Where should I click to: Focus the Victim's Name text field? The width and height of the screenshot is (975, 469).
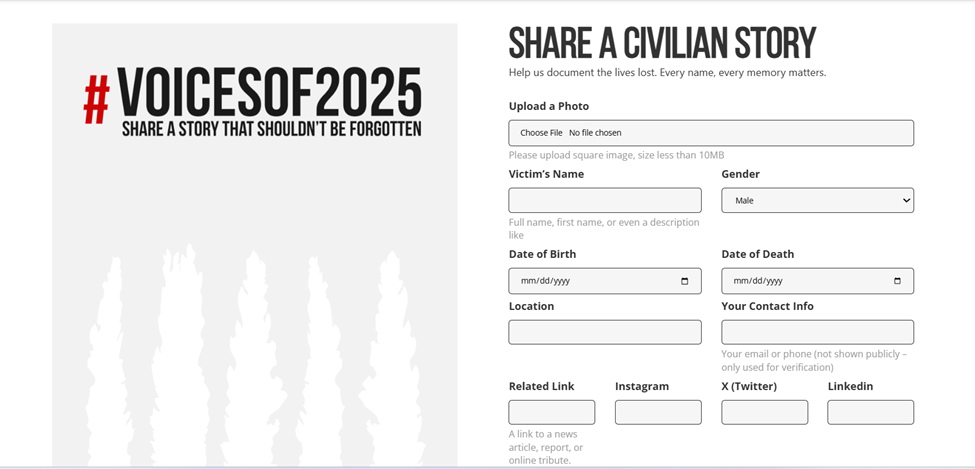coord(604,201)
